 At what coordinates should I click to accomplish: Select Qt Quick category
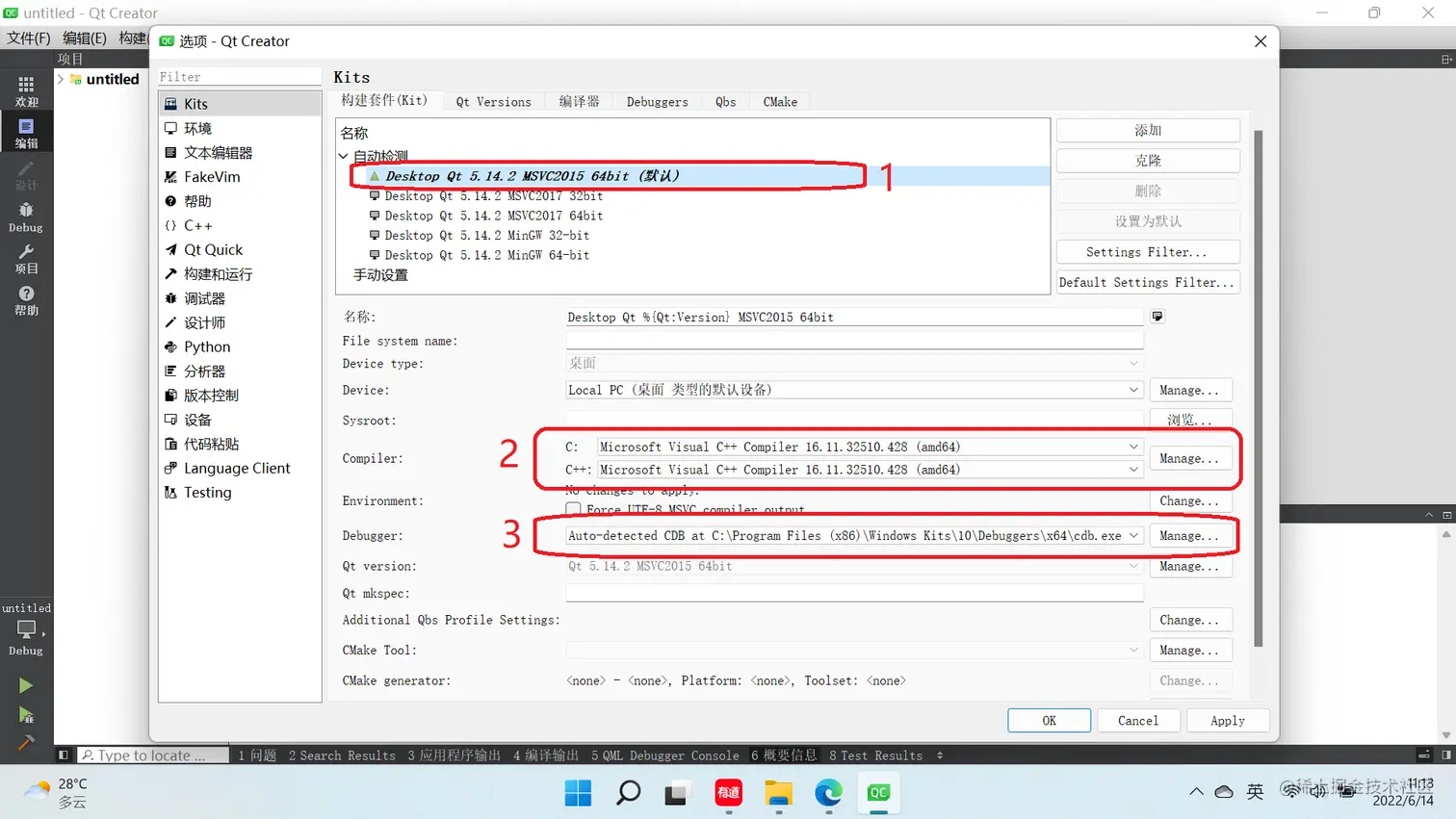(240, 249)
